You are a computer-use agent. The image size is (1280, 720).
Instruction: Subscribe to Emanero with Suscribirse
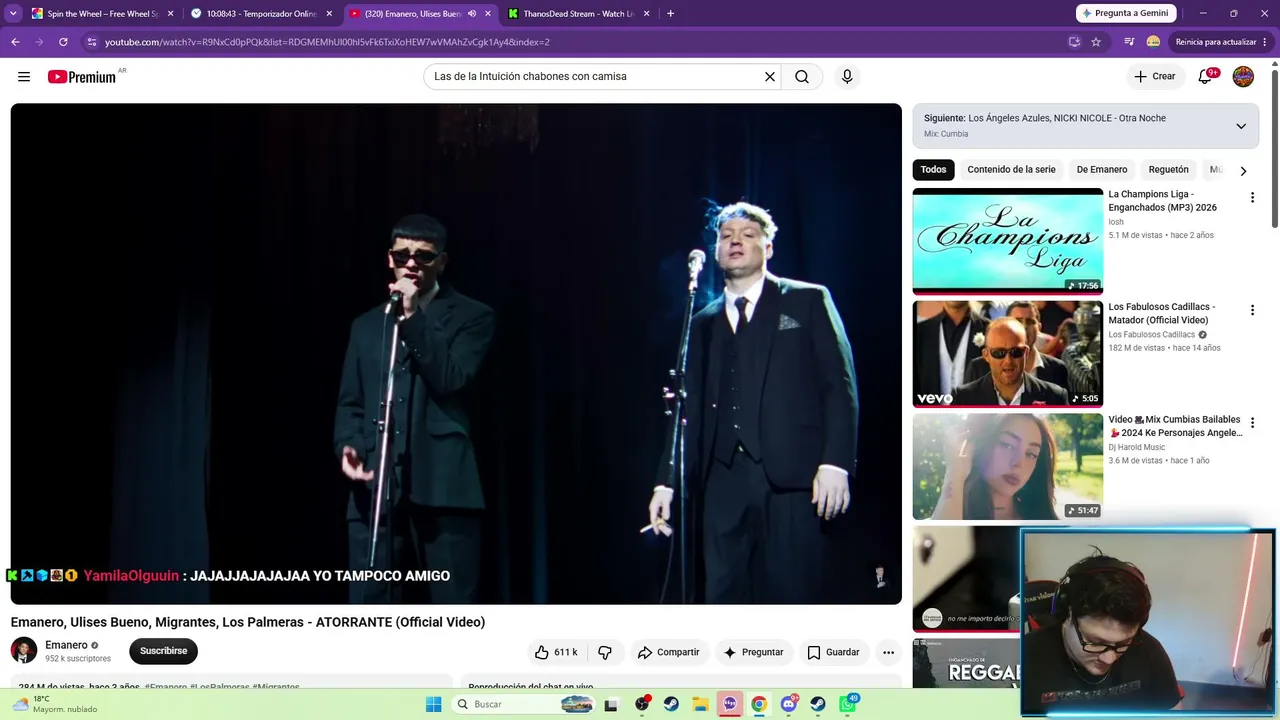tap(164, 651)
